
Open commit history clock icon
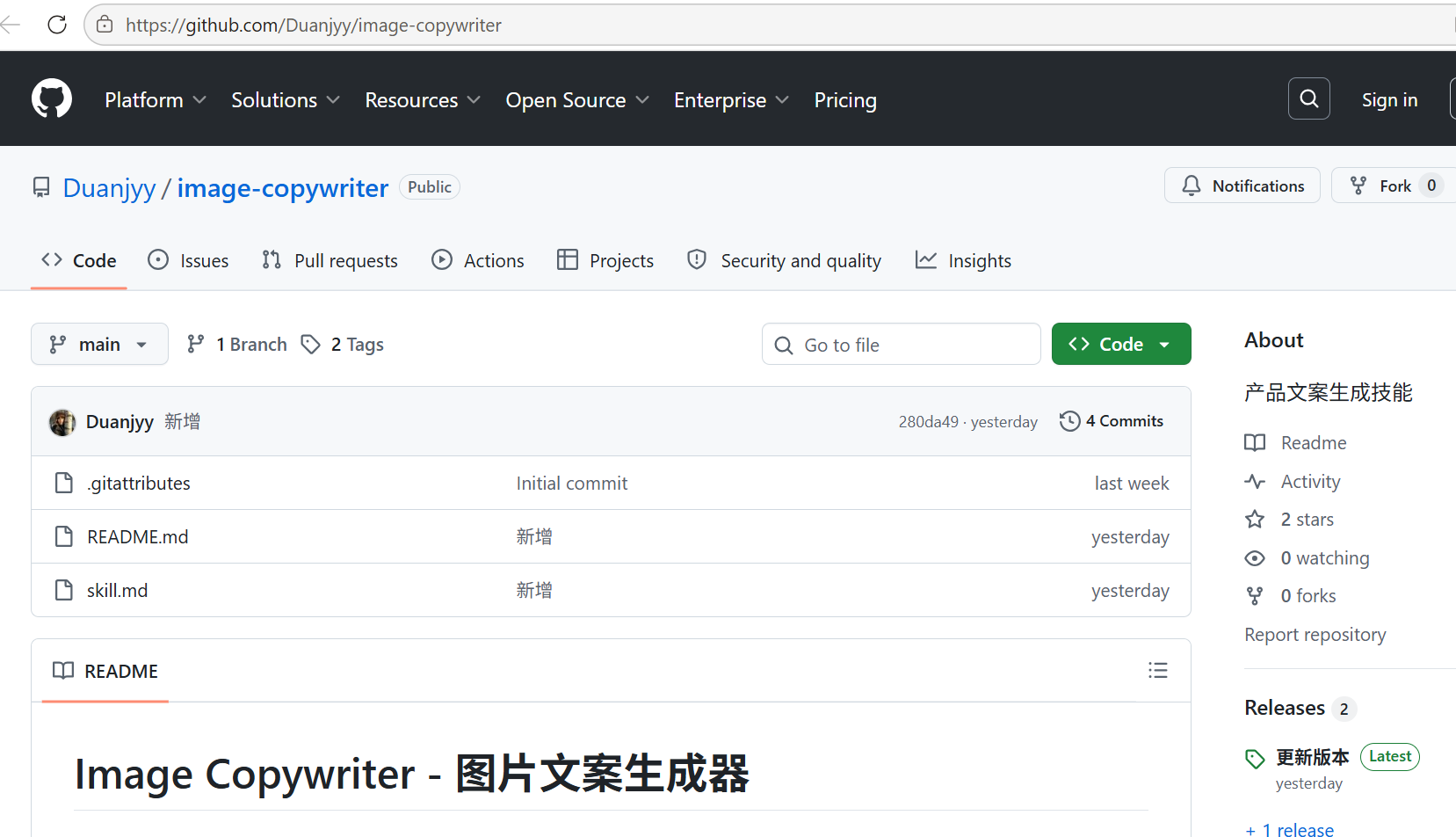1069,421
